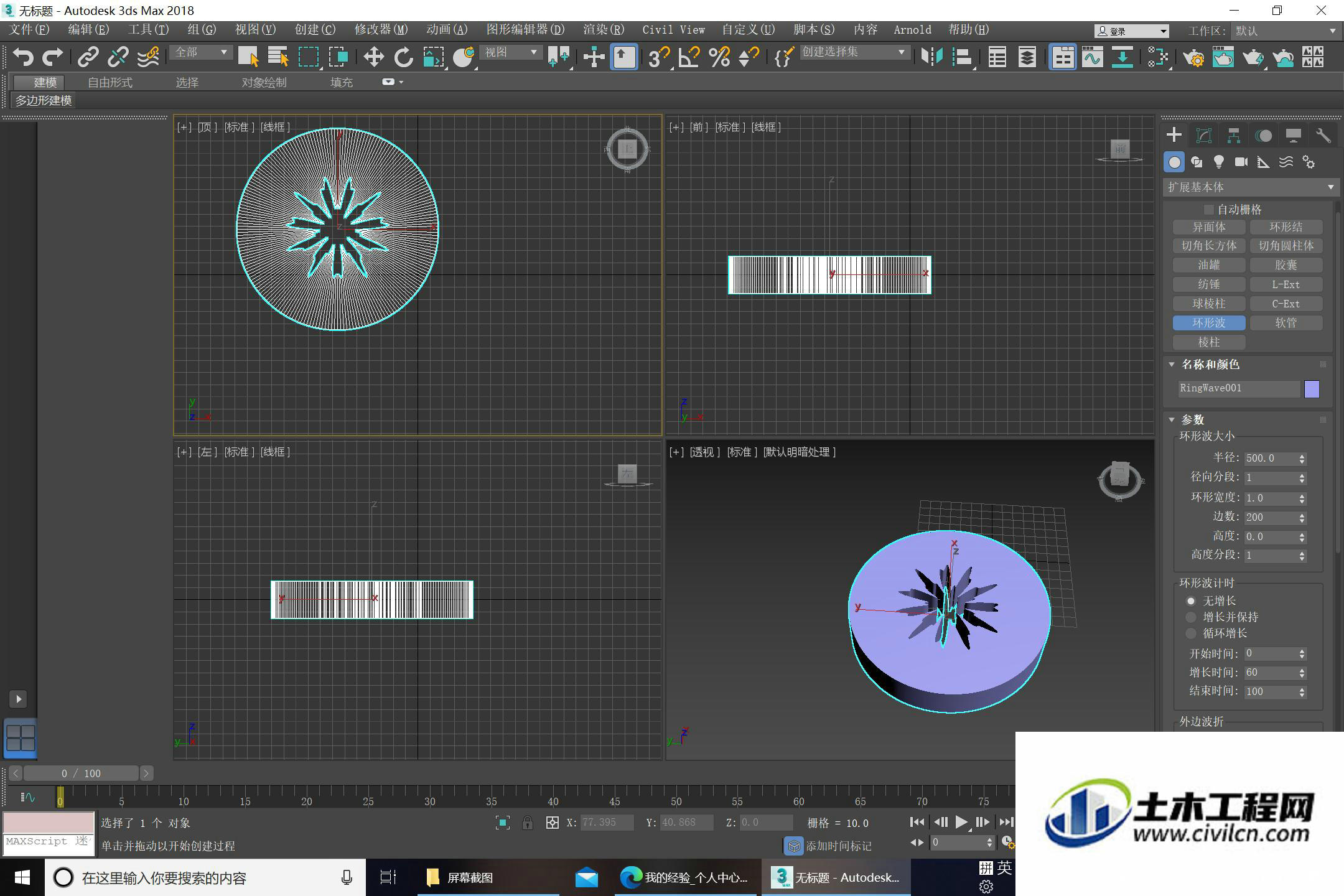Open the Material Editor icon
1344x896 pixels.
tap(1158, 57)
